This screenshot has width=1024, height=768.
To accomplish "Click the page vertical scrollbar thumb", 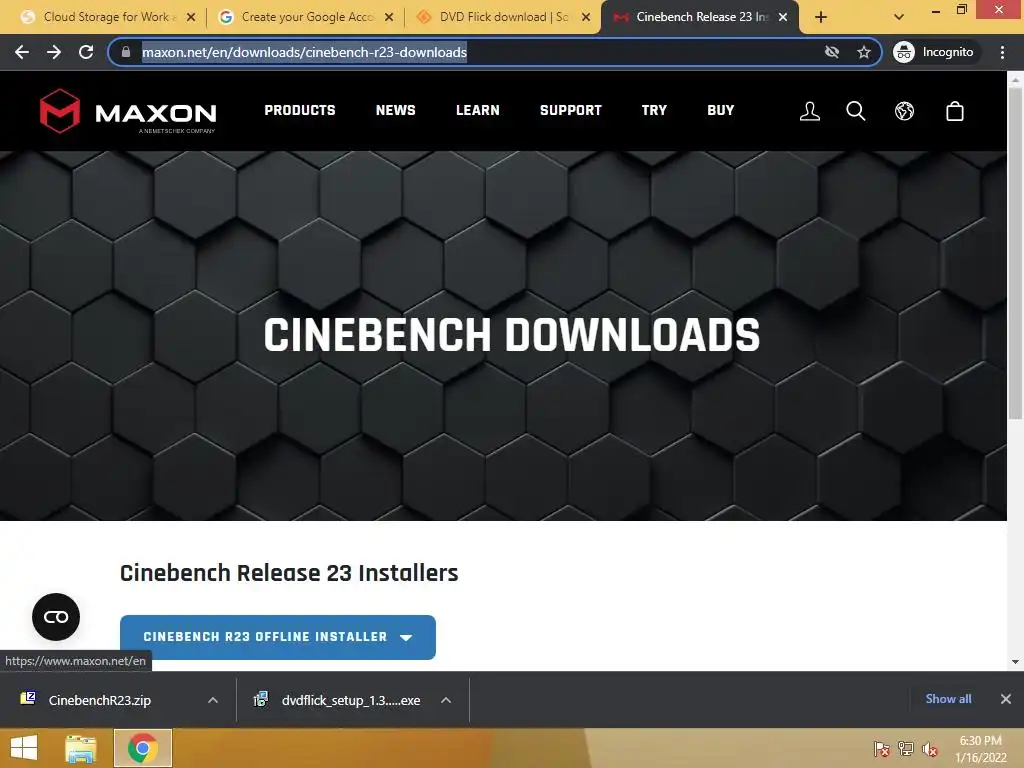I will click(x=1016, y=253).
